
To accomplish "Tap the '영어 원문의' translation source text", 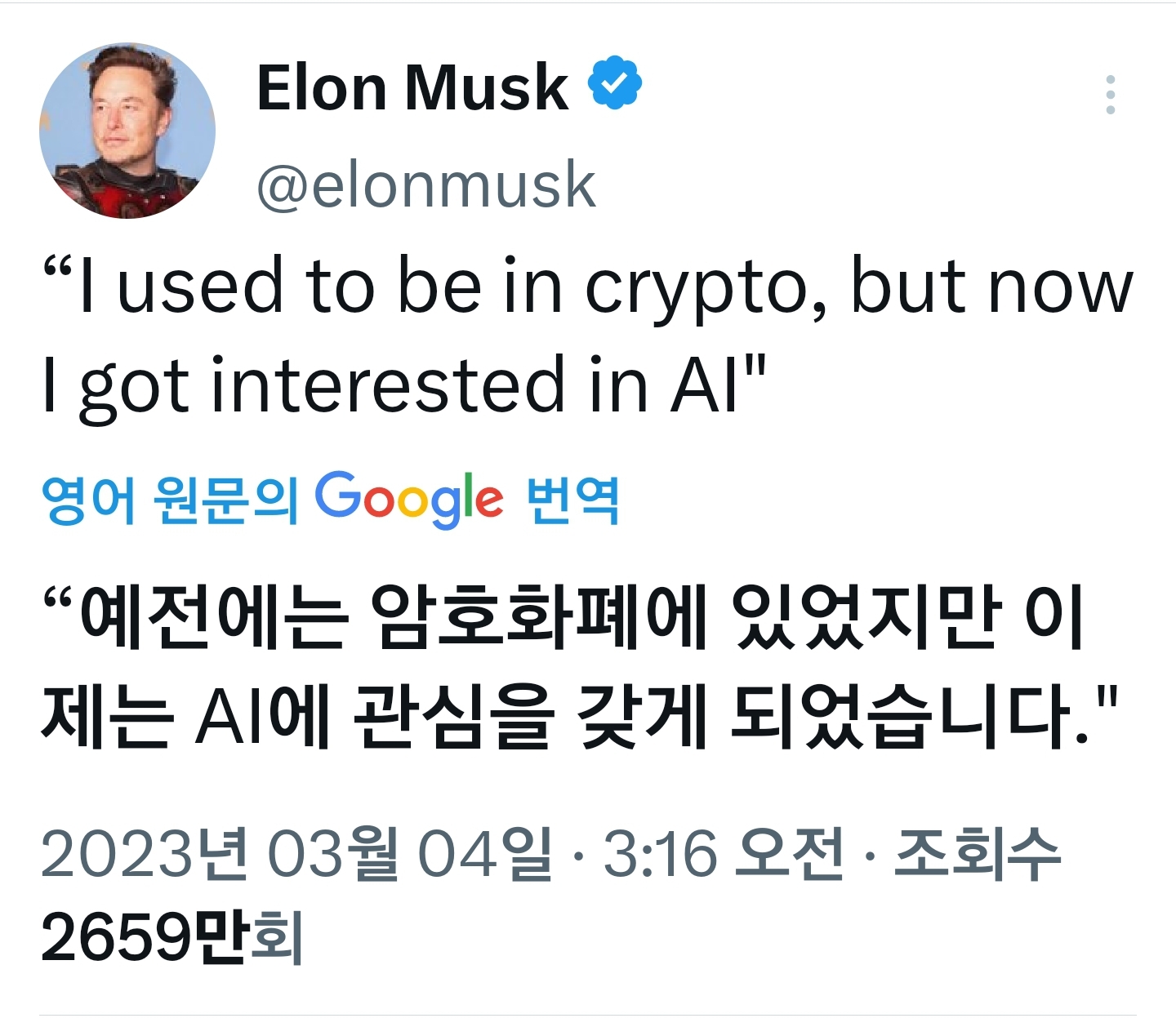I will 169,499.
